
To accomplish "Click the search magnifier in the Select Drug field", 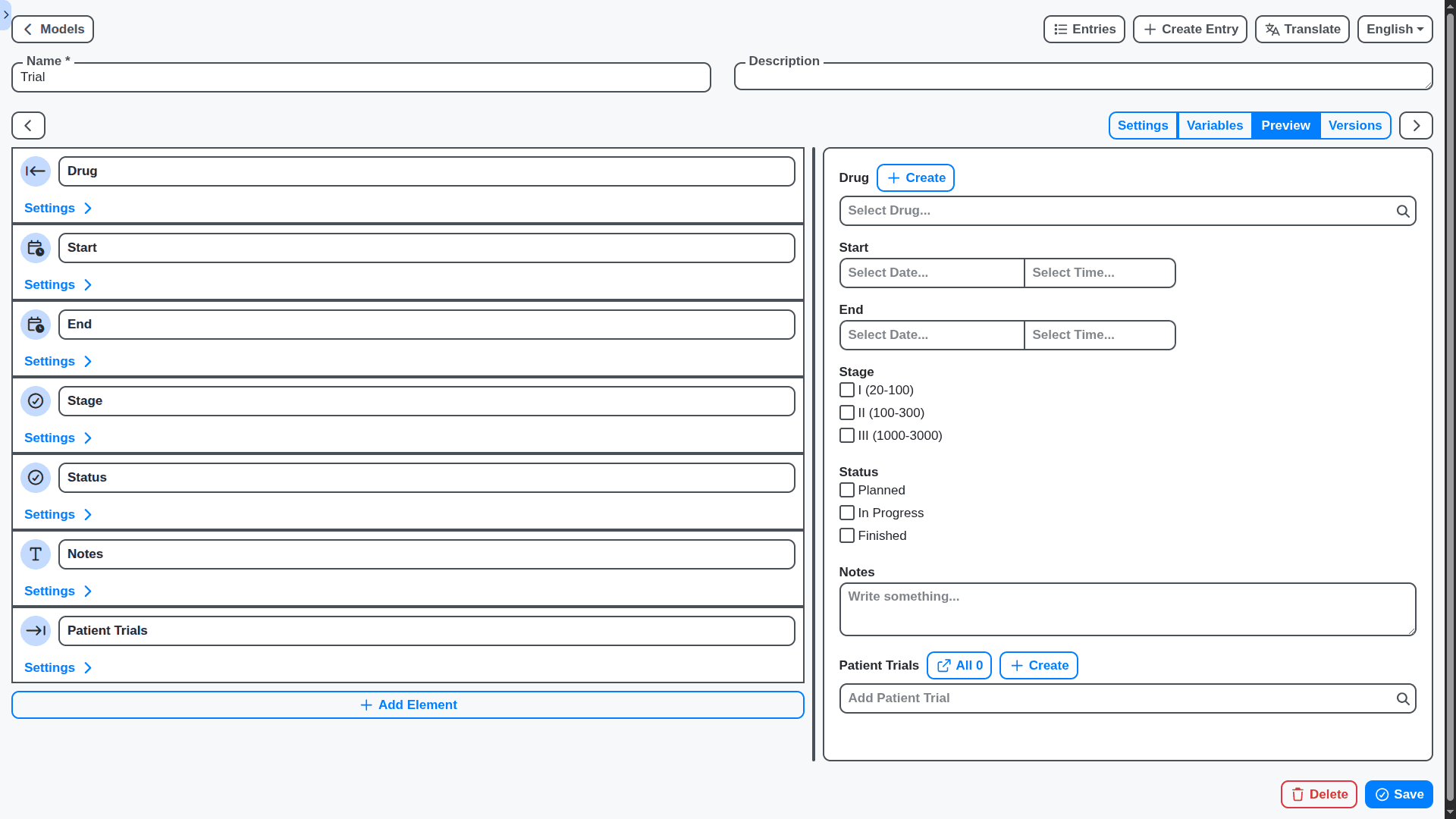I will pos(1403,211).
